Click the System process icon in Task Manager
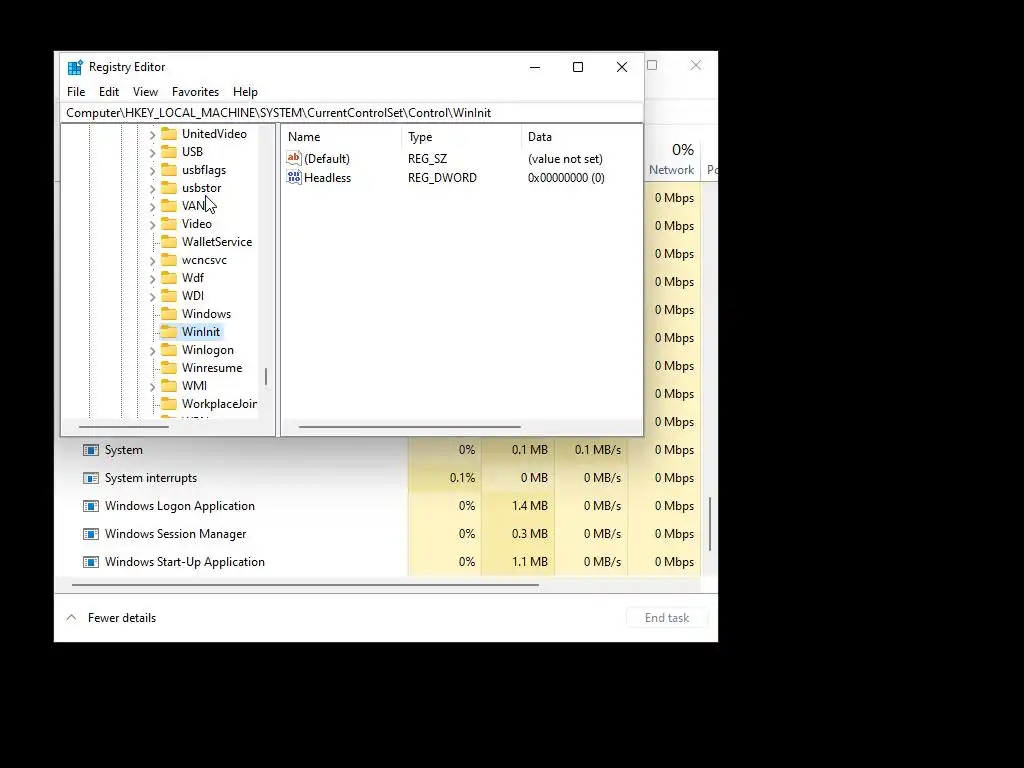This screenshot has width=1024, height=768. (91, 450)
